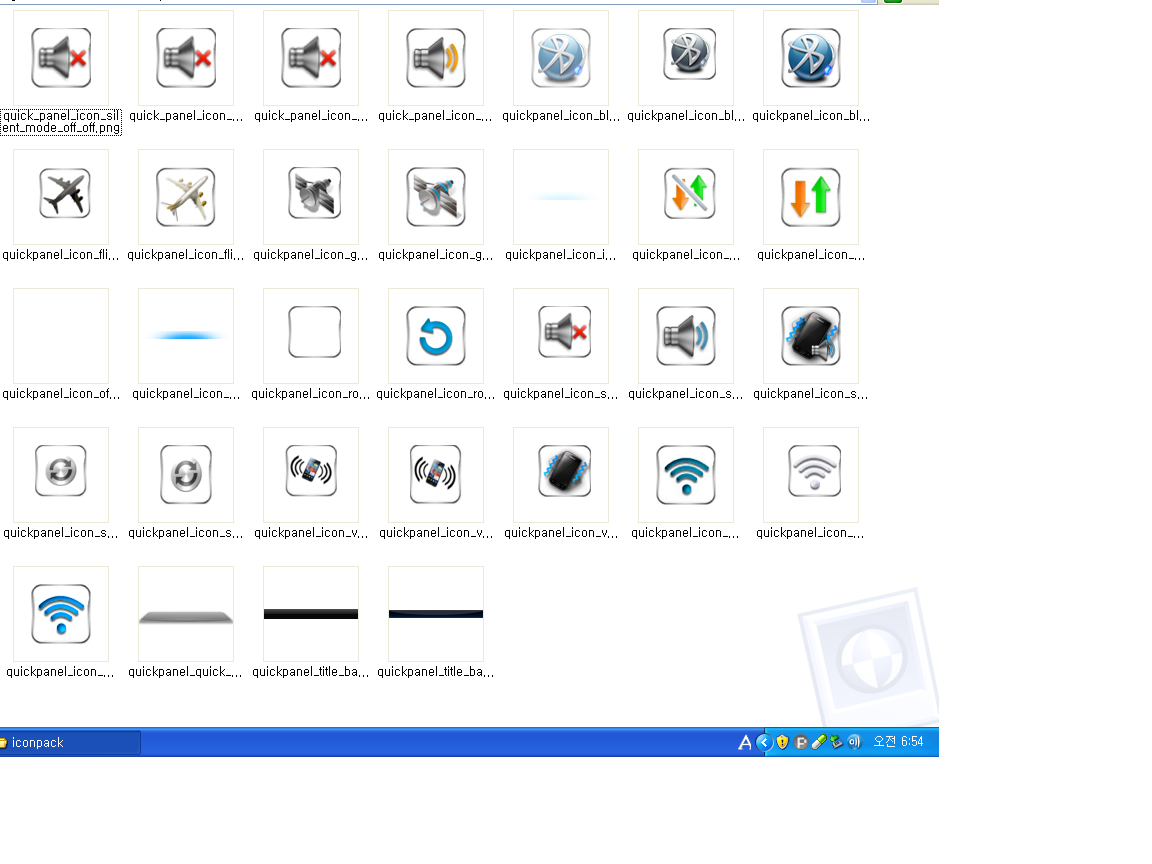The image size is (1152, 864).
Task: Select the gray satellite GPS icon
Action: [x=311, y=197]
